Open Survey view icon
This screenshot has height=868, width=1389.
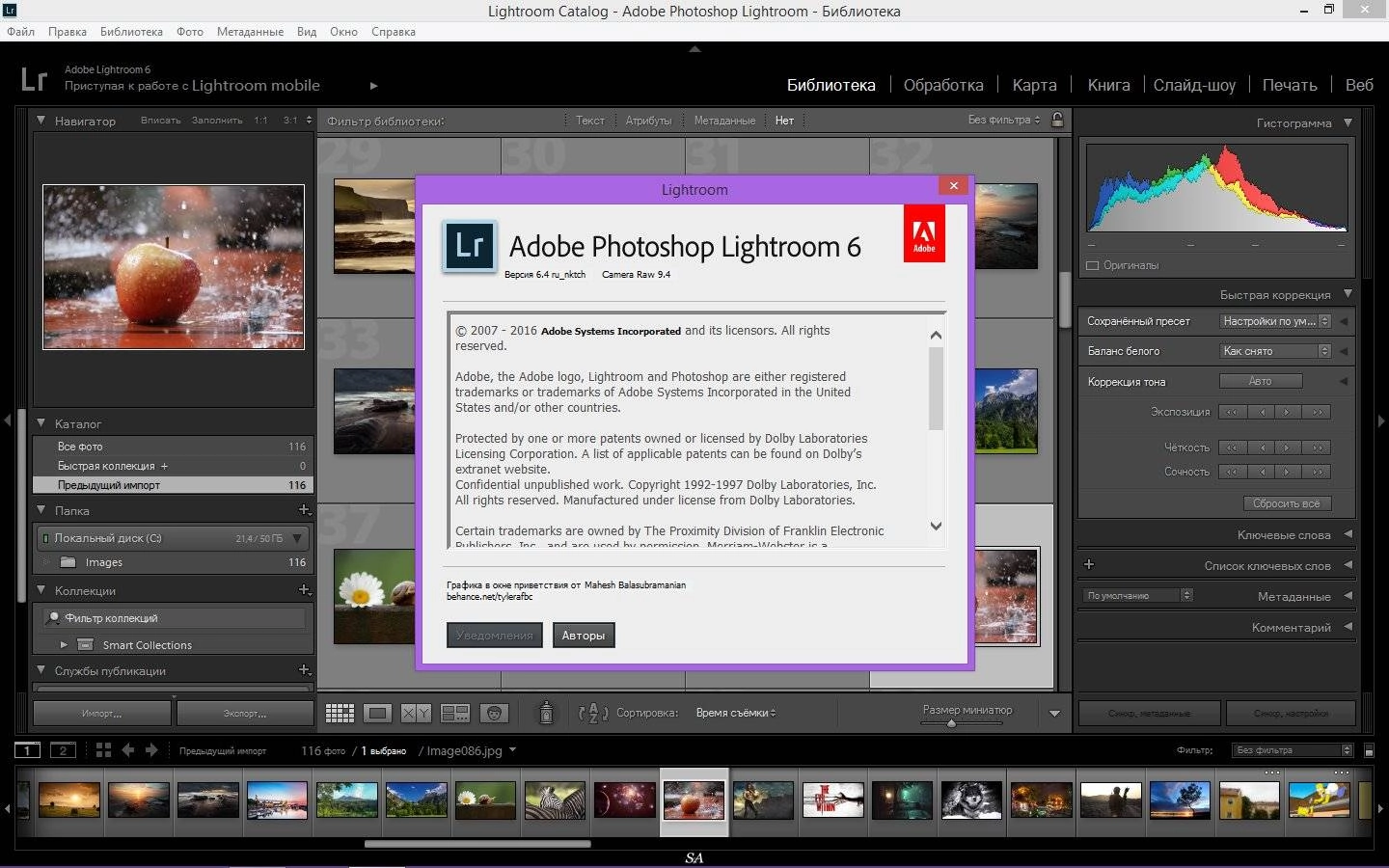[454, 713]
